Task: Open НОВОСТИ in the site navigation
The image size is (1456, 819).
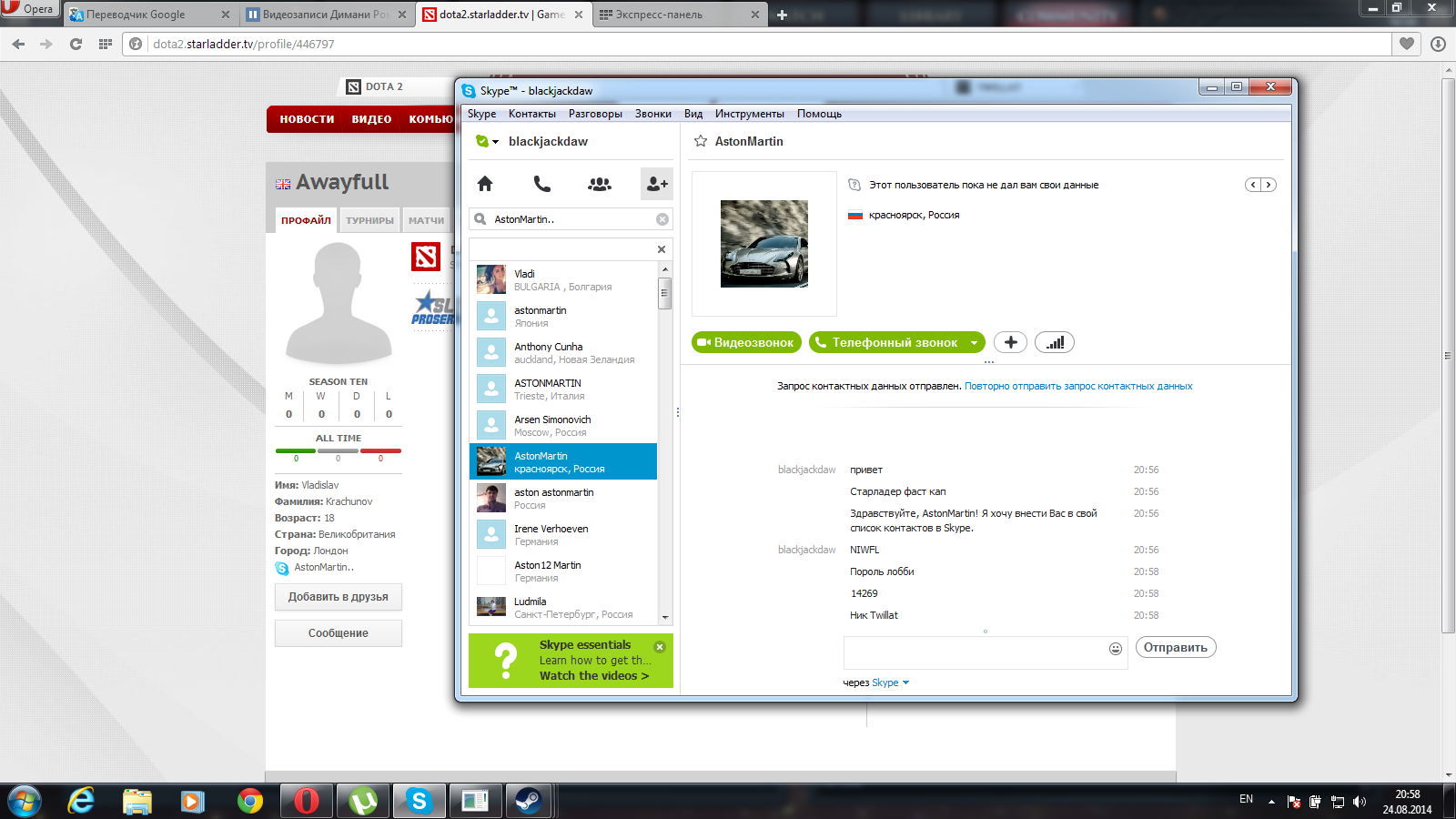Action: tap(307, 119)
